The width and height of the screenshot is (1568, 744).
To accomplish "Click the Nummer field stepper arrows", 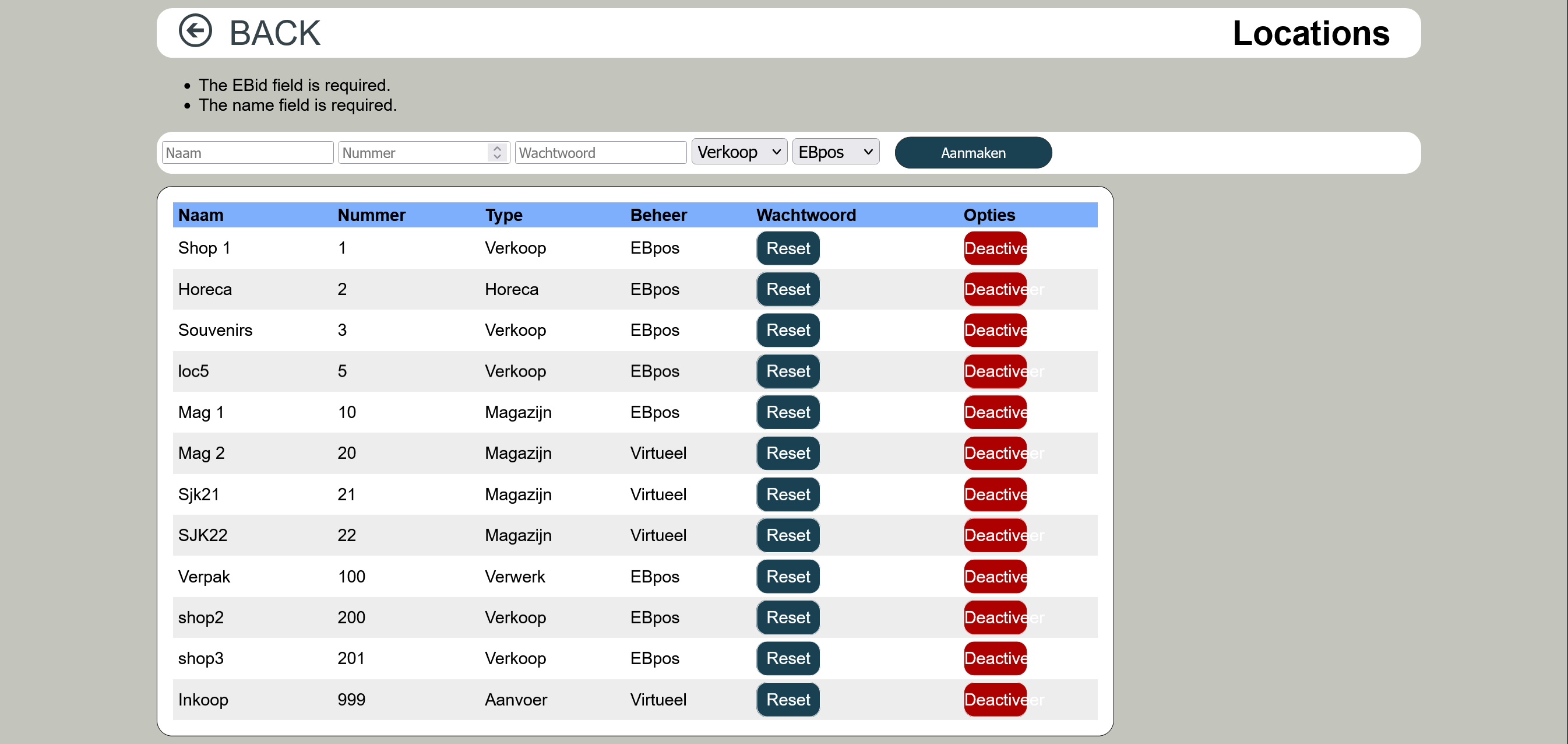I will tap(497, 153).
